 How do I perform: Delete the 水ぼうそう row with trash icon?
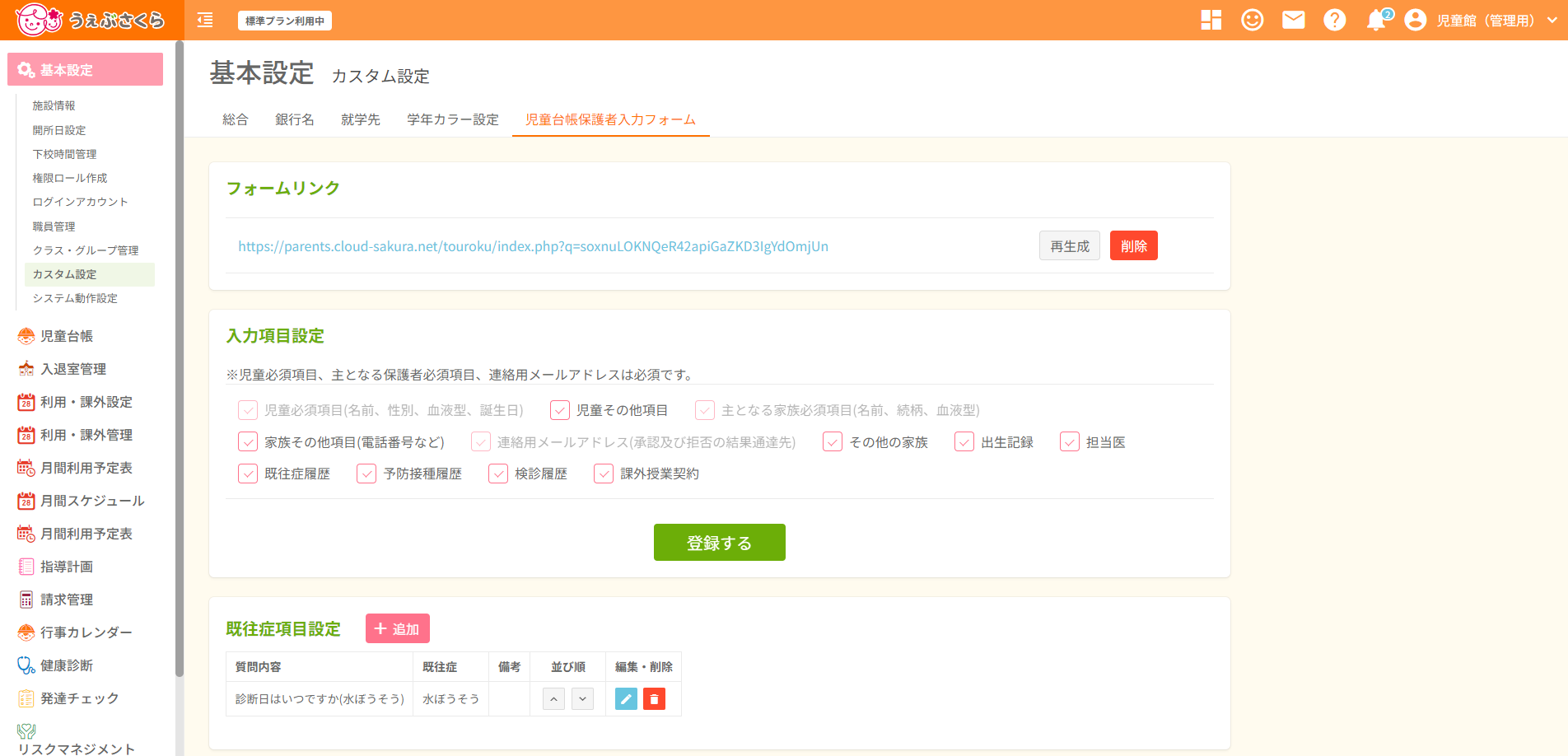654,699
